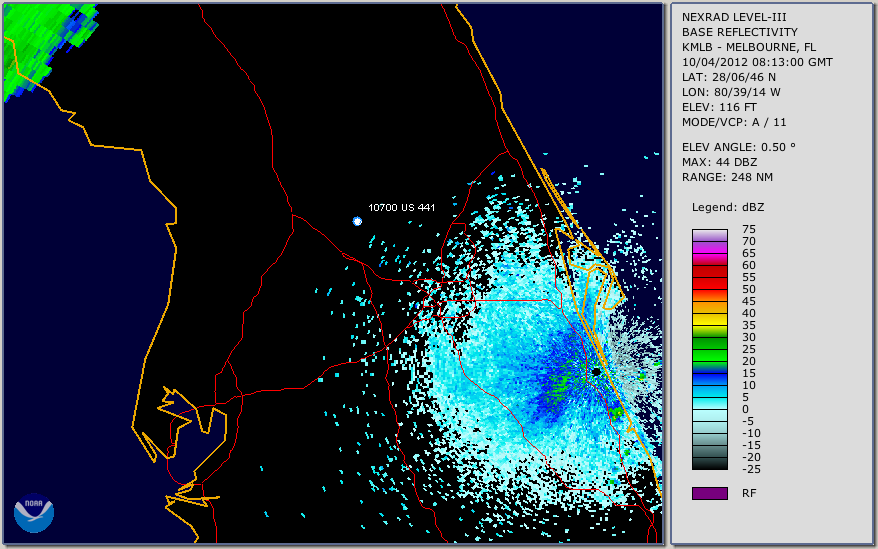Click the BASE REFLECTIVITY text line
The width and height of the screenshot is (878, 549).
tap(739, 32)
